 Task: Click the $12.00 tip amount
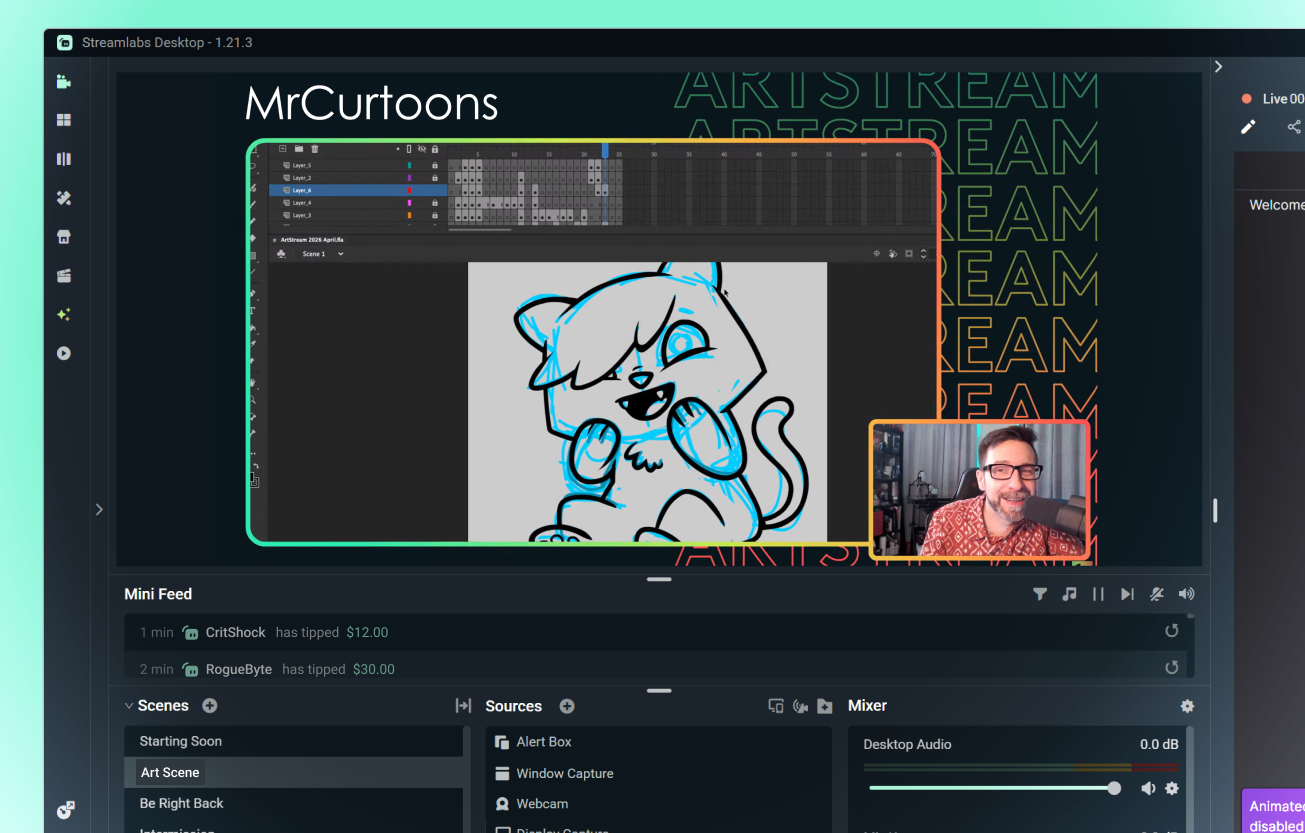click(367, 632)
